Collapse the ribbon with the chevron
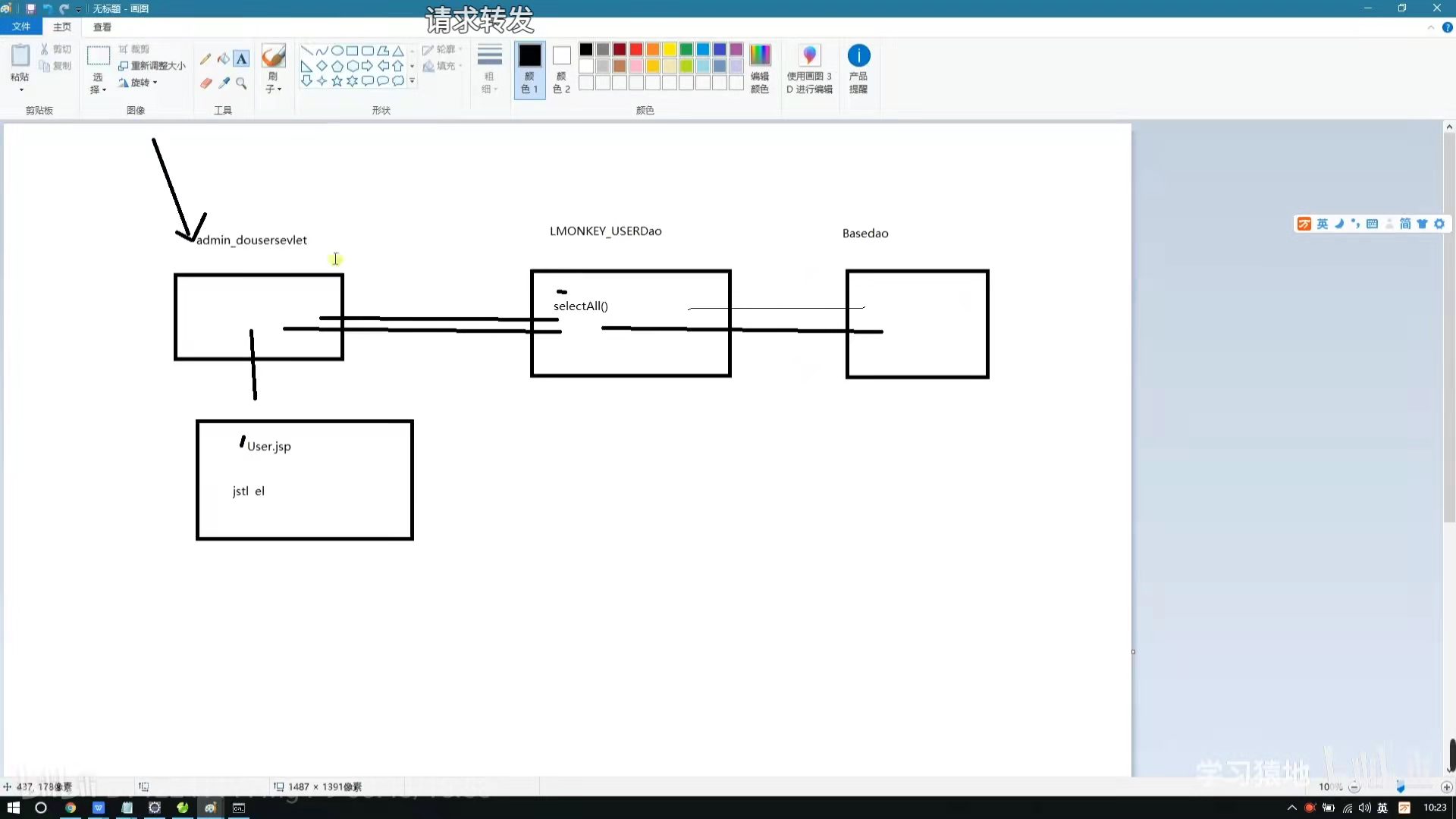The height and width of the screenshot is (819, 1456). 1431,27
